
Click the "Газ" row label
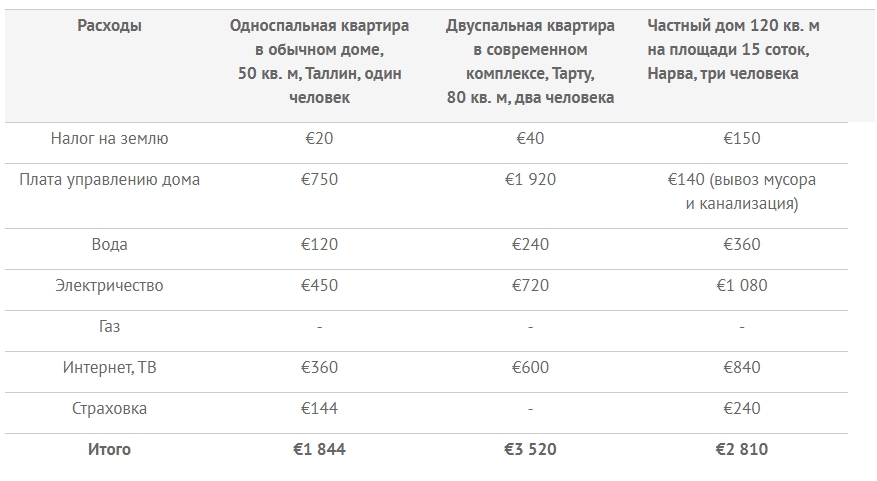click(x=109, y=327)
